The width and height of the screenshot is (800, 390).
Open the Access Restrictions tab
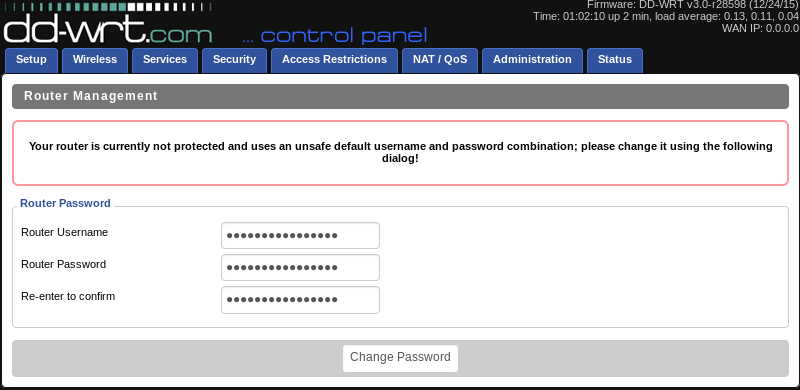pyautogui.click(x=334, y=60)
